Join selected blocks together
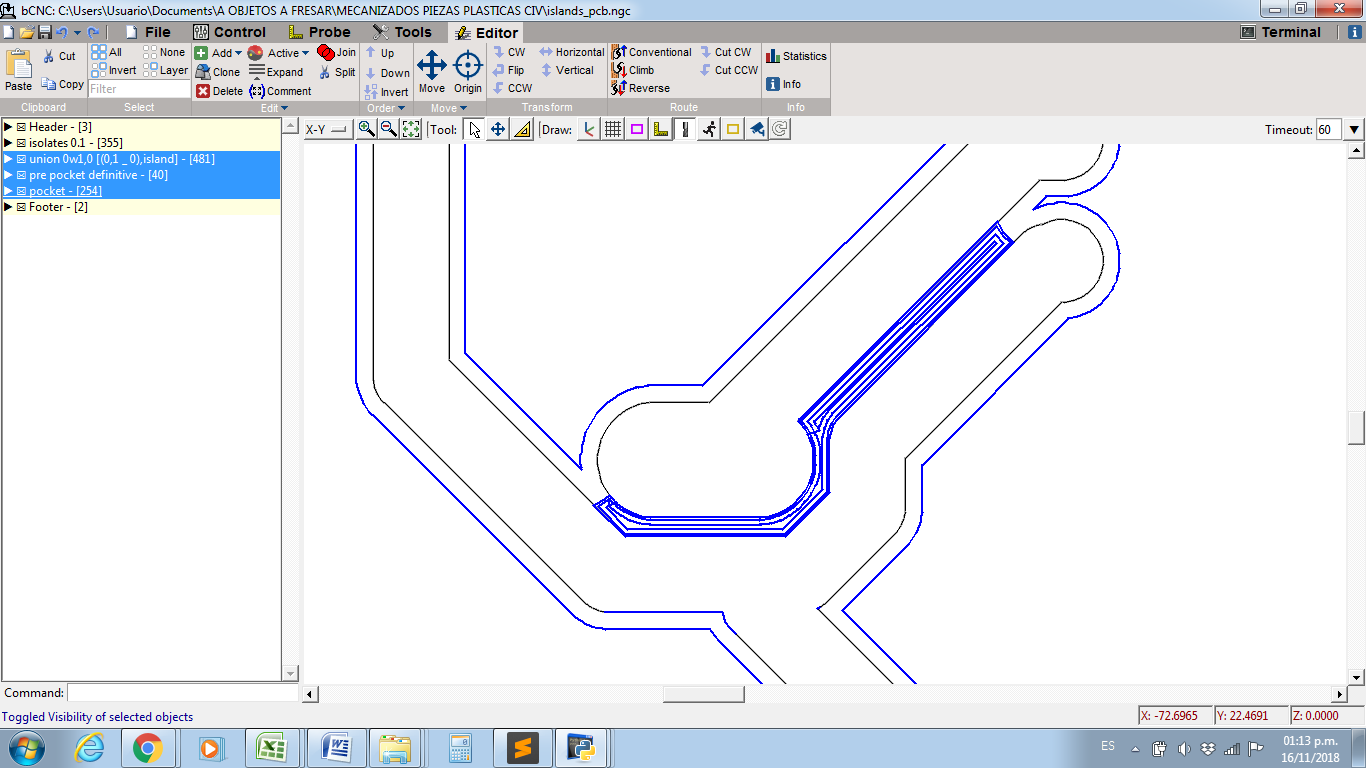Image resolution: width=1366 pixels, height=768 pixels. pos(336,52)
